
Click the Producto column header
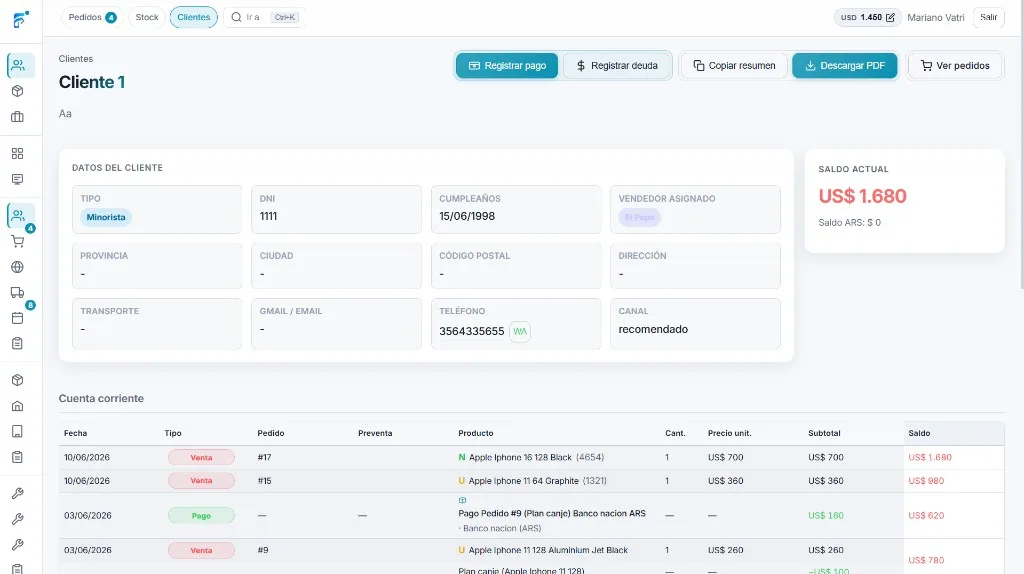[x=475, y=433]
